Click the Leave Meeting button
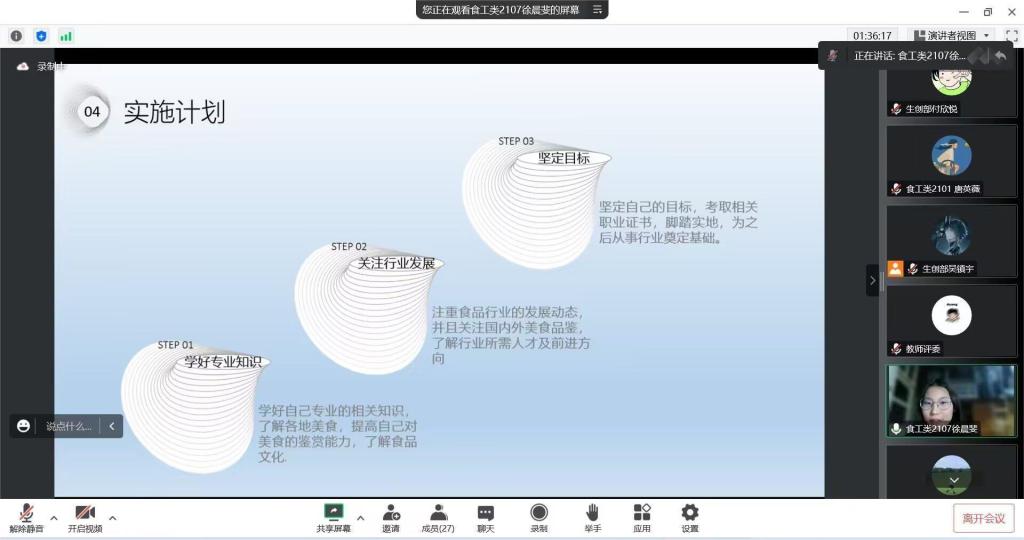Viewport: 1024px width, 540px height. pos(983,518)
